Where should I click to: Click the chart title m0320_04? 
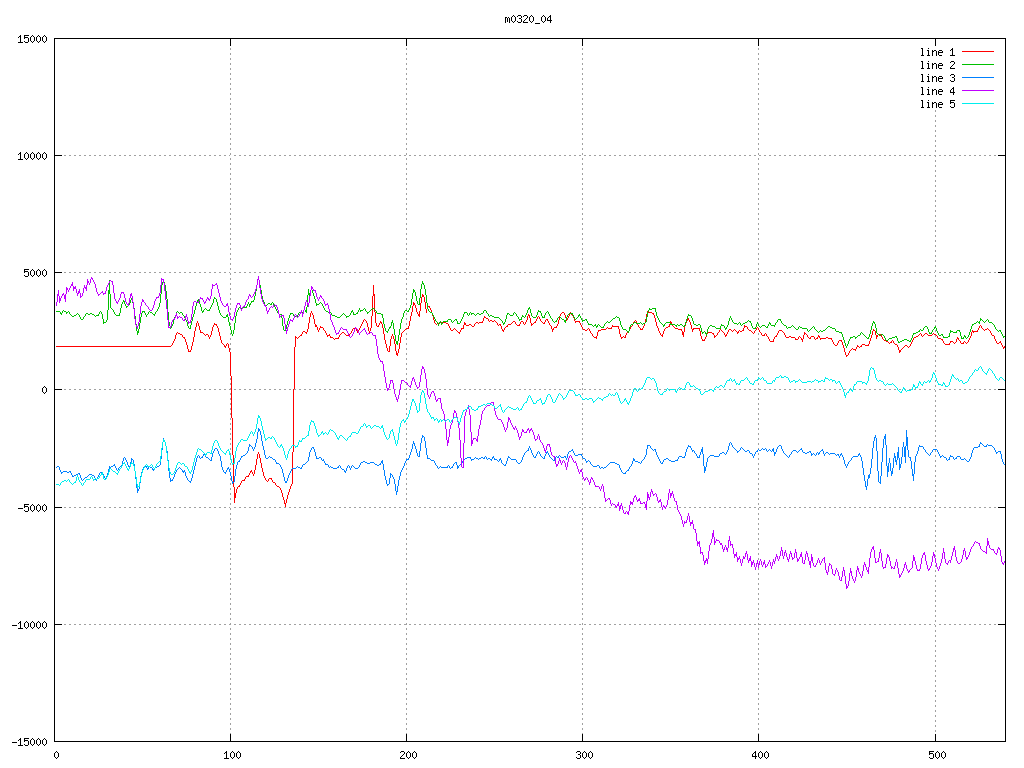coord(528,20)
